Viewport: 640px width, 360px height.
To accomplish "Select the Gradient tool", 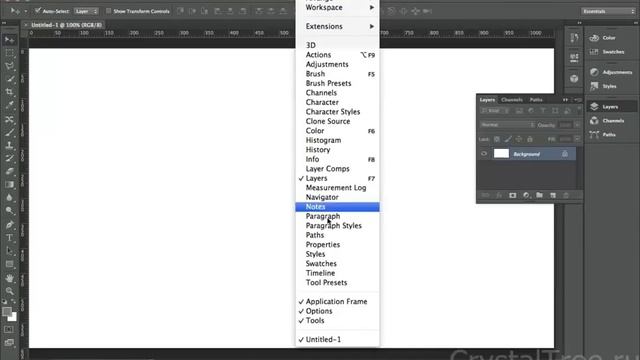I will tap(9, 184).
